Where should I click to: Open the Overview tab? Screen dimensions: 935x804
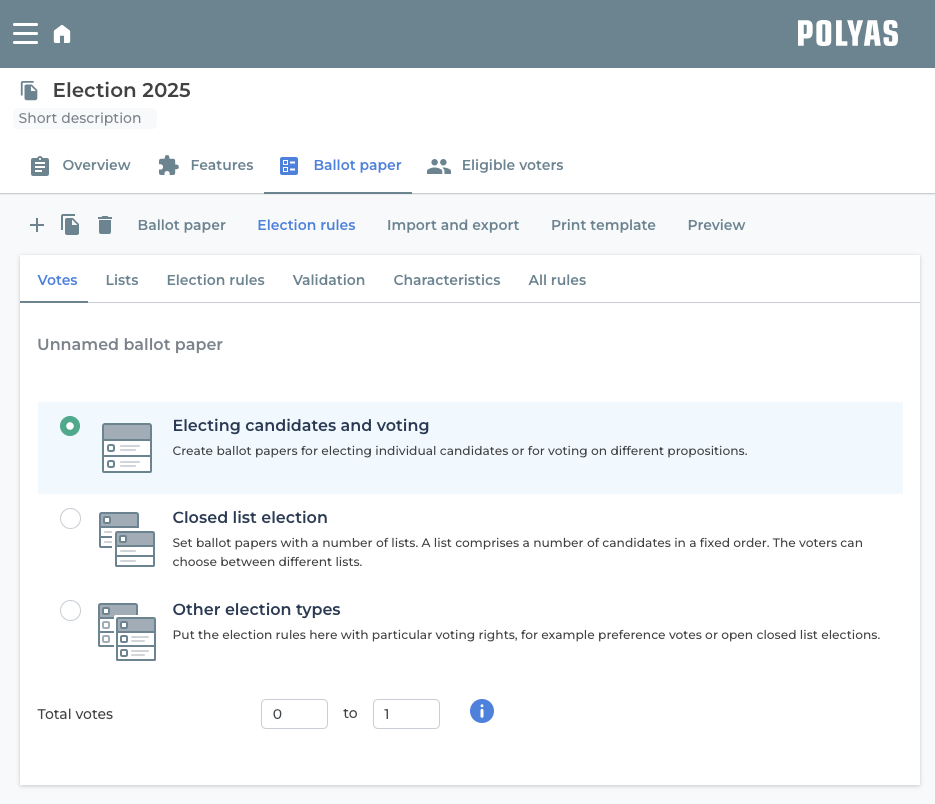tap(81, 165)
